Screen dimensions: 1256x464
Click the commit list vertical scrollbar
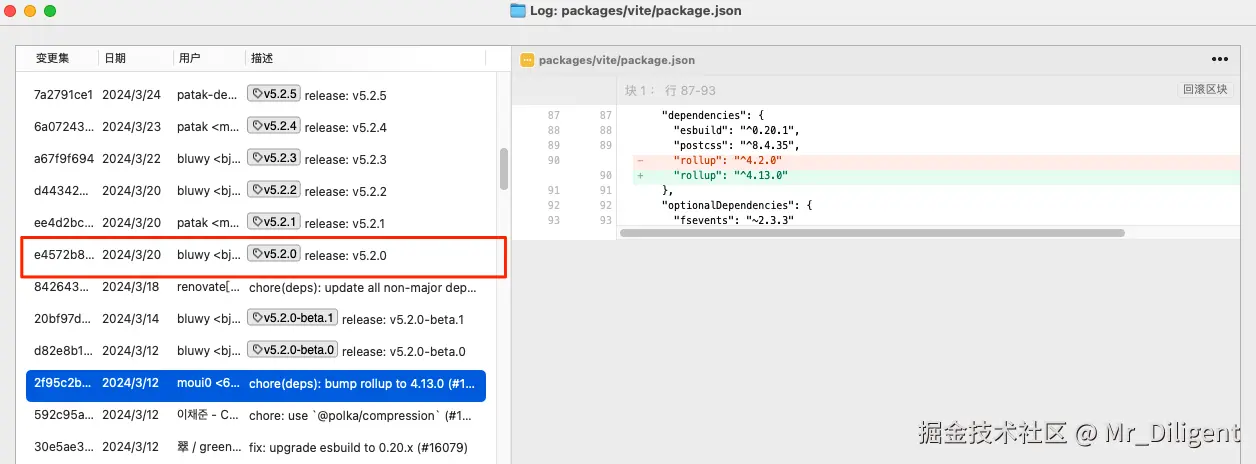click(504, 168)
